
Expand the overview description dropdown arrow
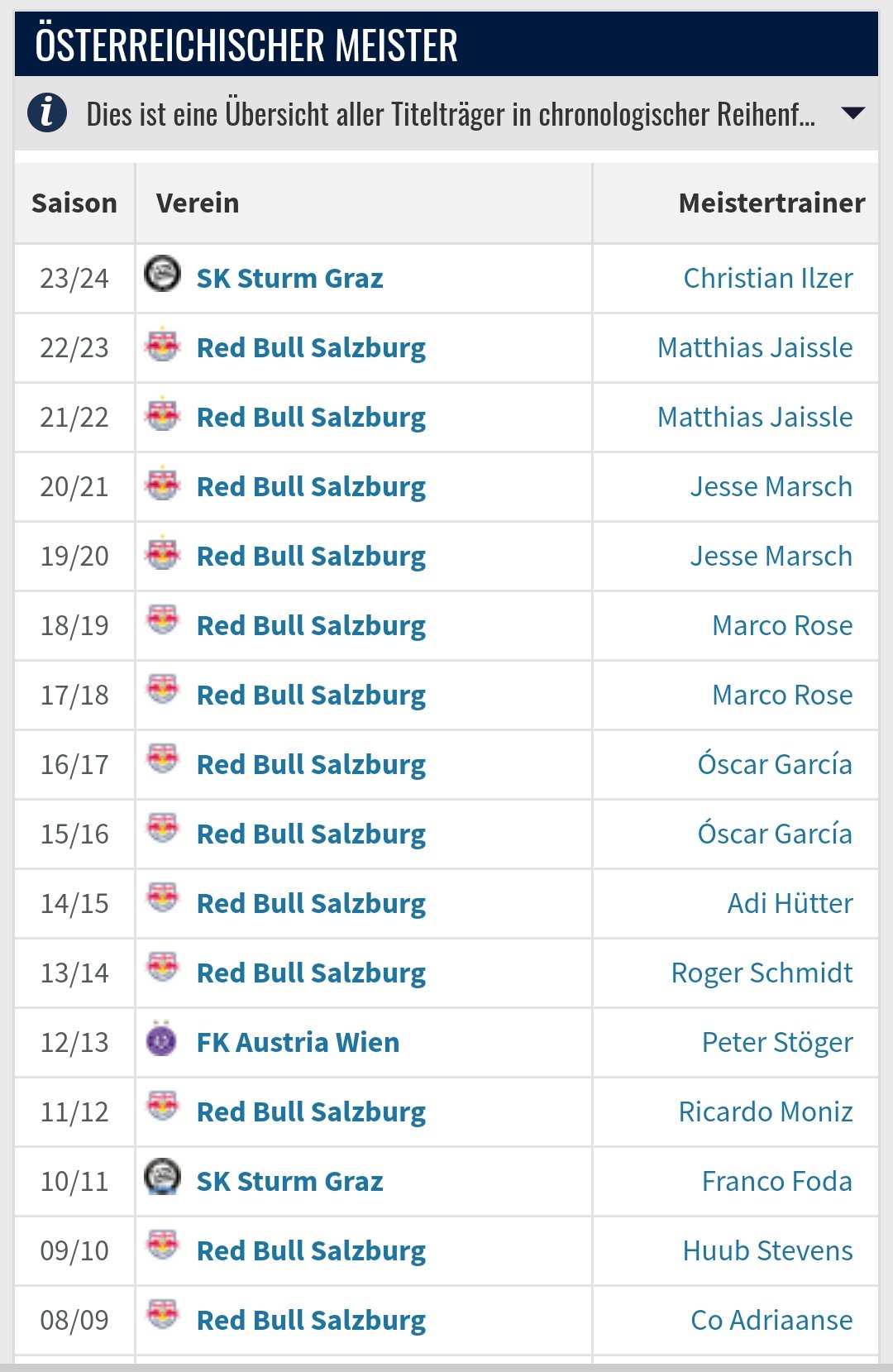[x=852, y=113]
